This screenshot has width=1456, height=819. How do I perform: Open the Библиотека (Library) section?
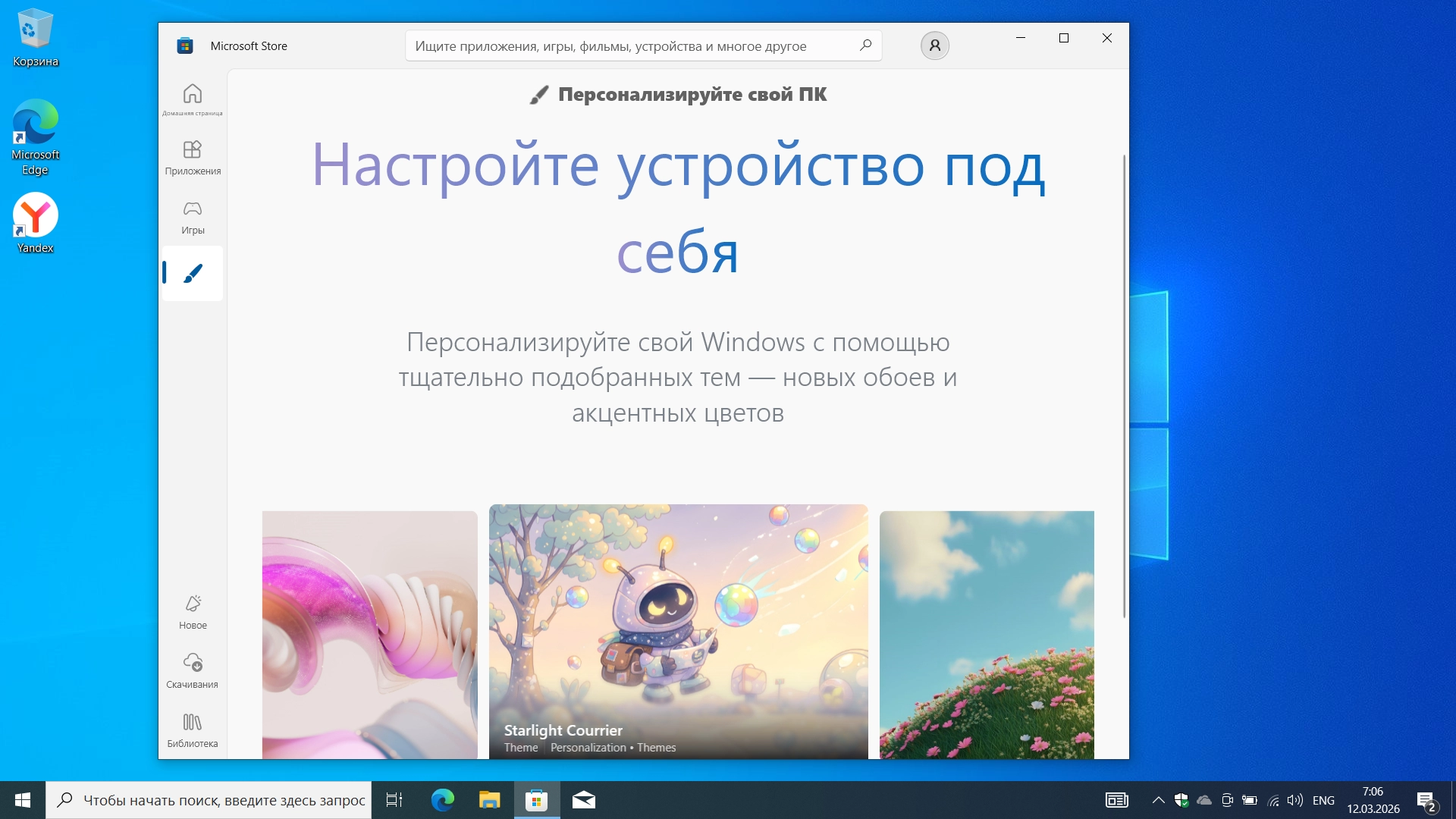[x=193, y=730]
